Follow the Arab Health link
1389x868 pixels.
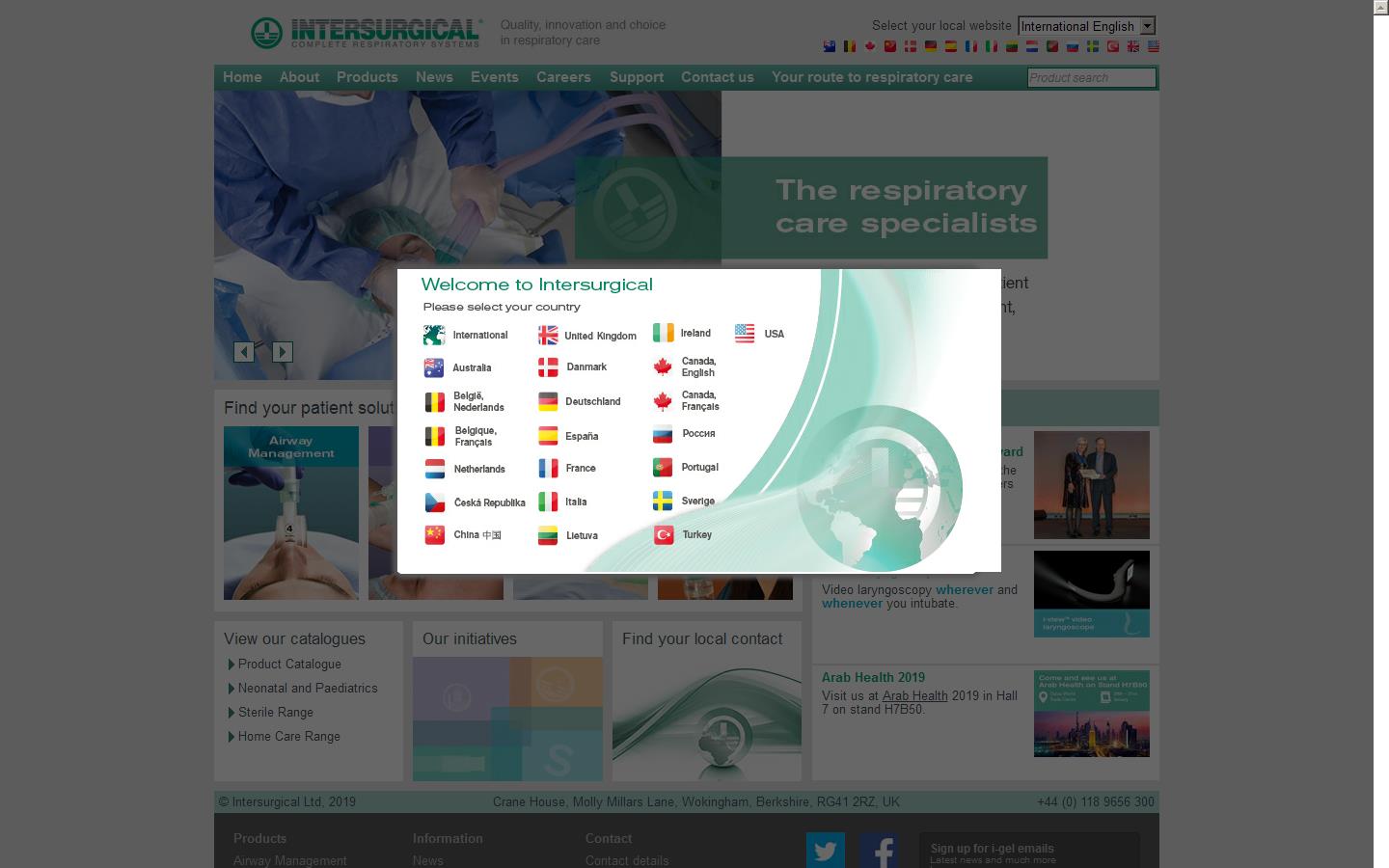913,695
